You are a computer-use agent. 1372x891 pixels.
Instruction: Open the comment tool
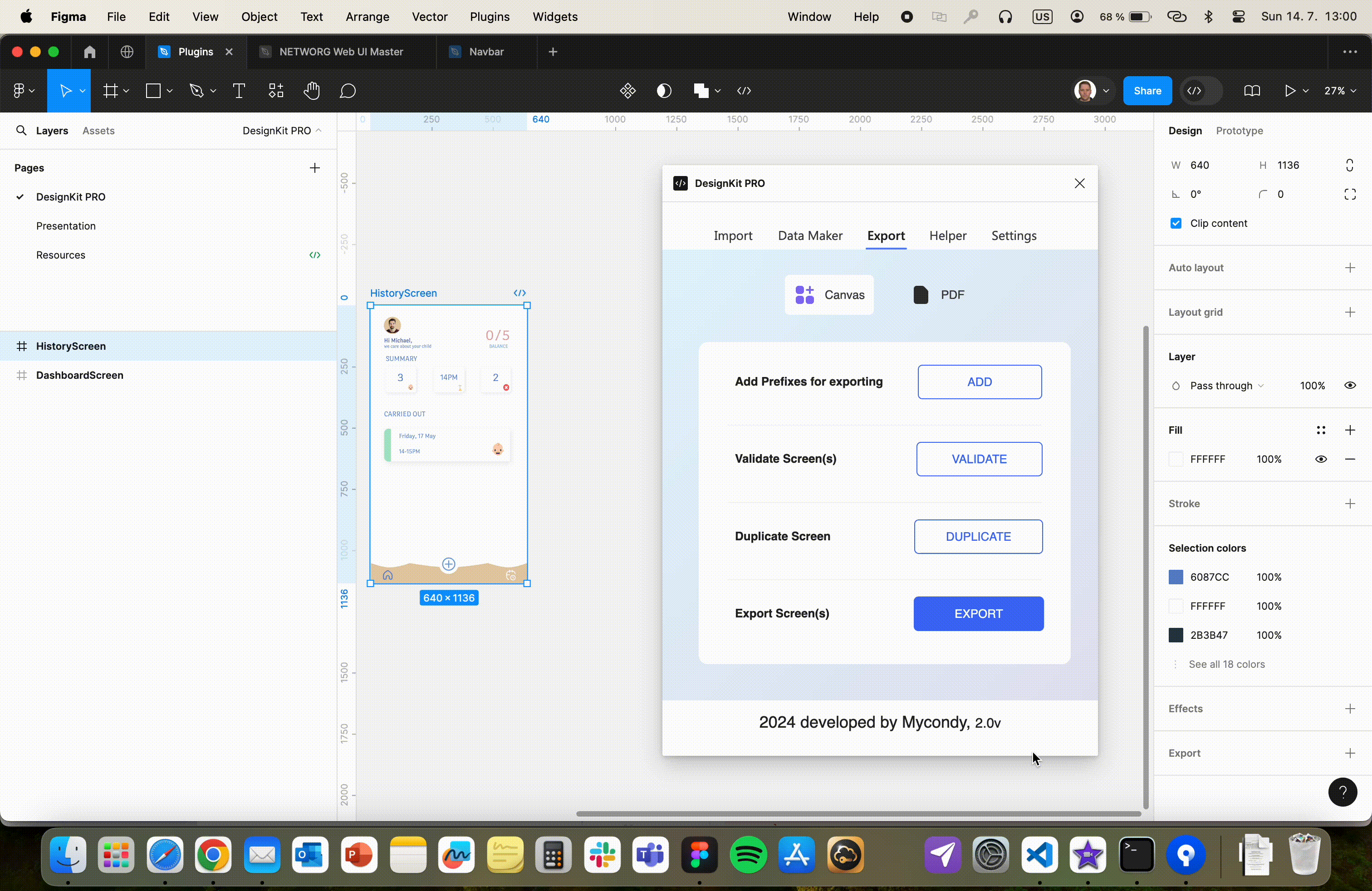point(348,90)
